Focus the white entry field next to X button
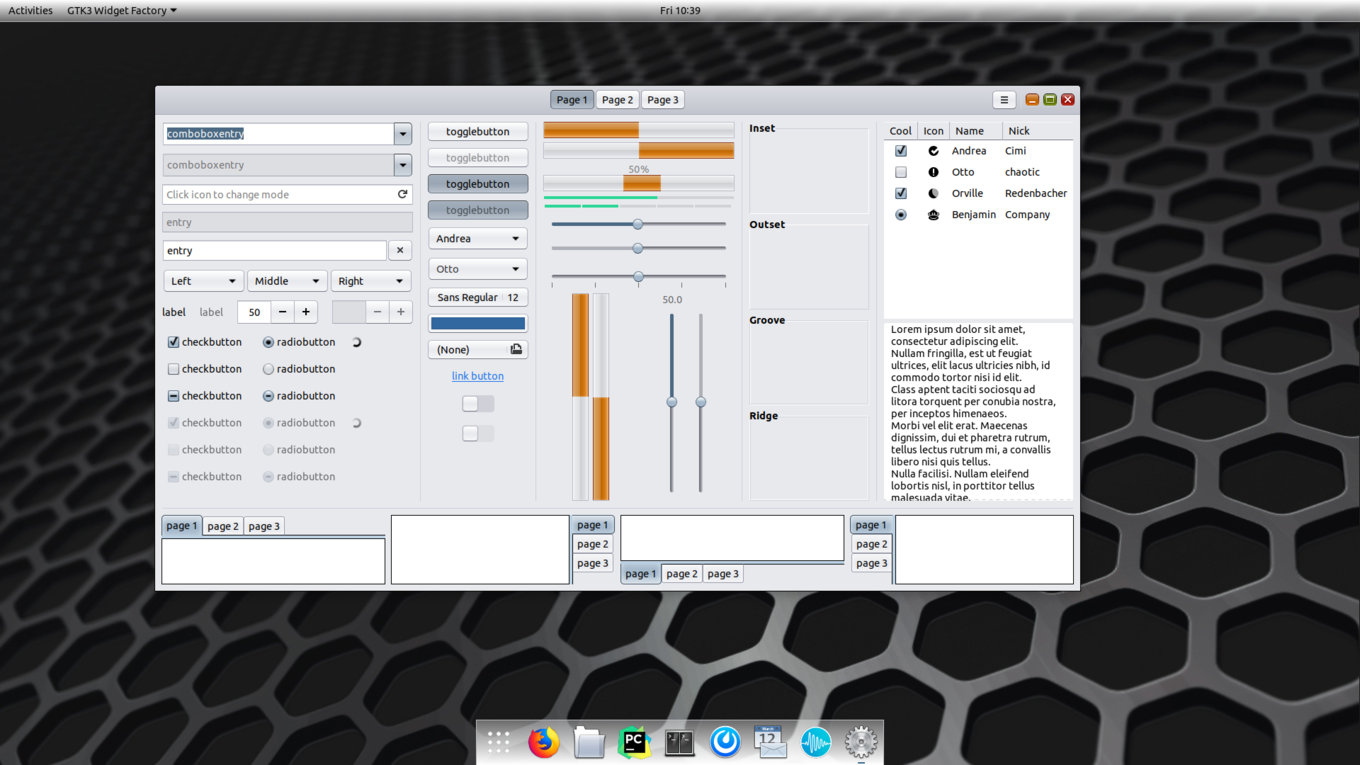 275,251
